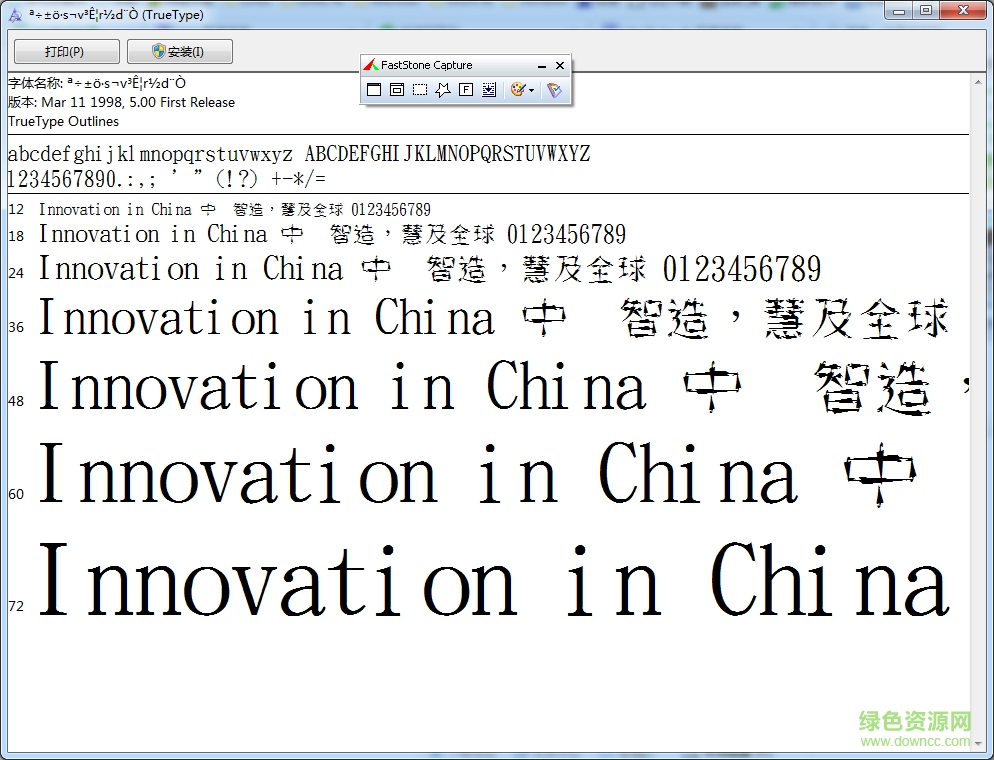Click the uppercase ABCDEFGHIJKLMNOPQRSTUVWXYZ sample text
Viewport: 994px width, 760px height.
click(447, 155)
